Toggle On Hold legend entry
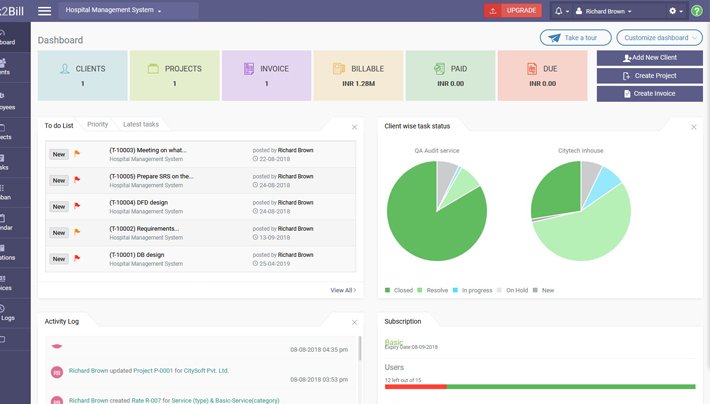Image resolution: width=710 pixels, height=404 pixels. 516,290
